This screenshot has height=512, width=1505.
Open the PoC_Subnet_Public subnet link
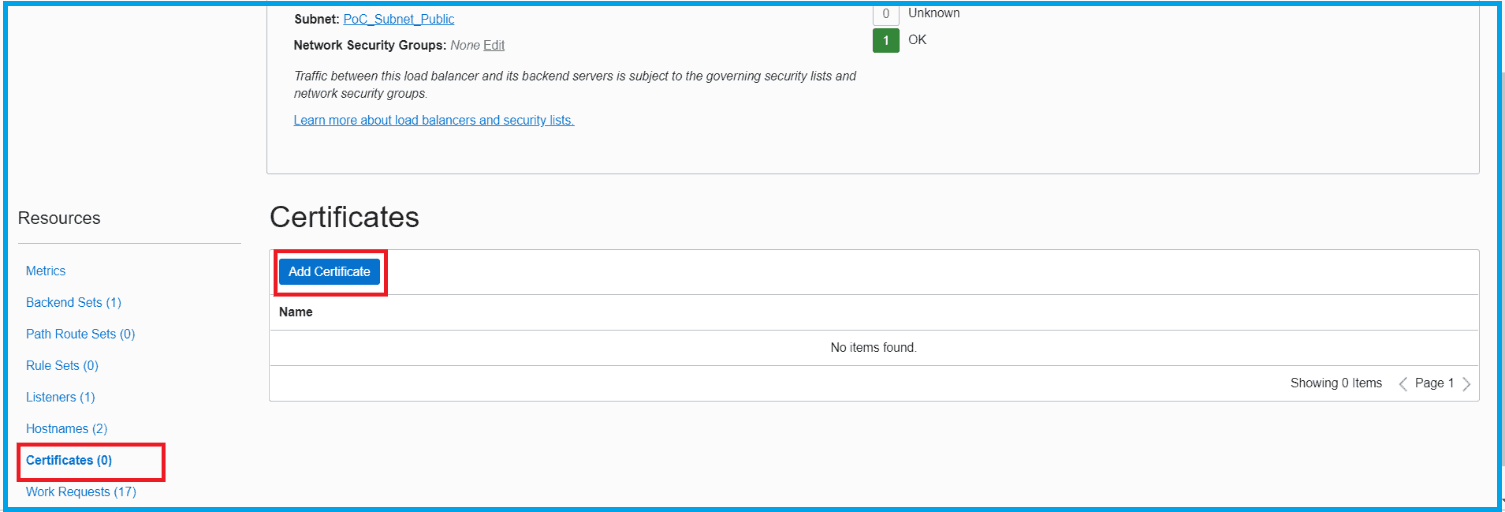coord(398,19)
